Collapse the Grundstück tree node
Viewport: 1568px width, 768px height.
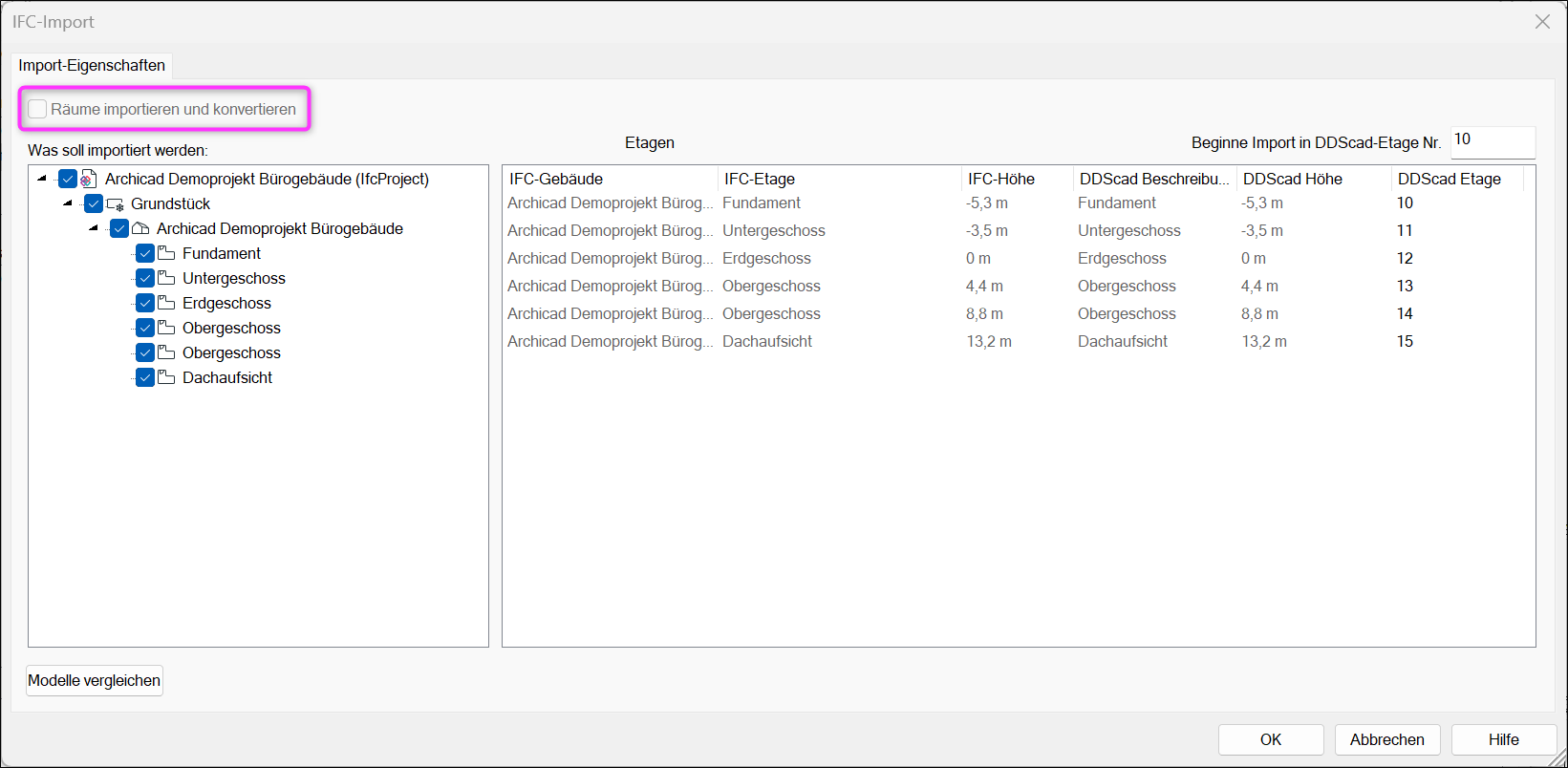[x=68, y=203]
